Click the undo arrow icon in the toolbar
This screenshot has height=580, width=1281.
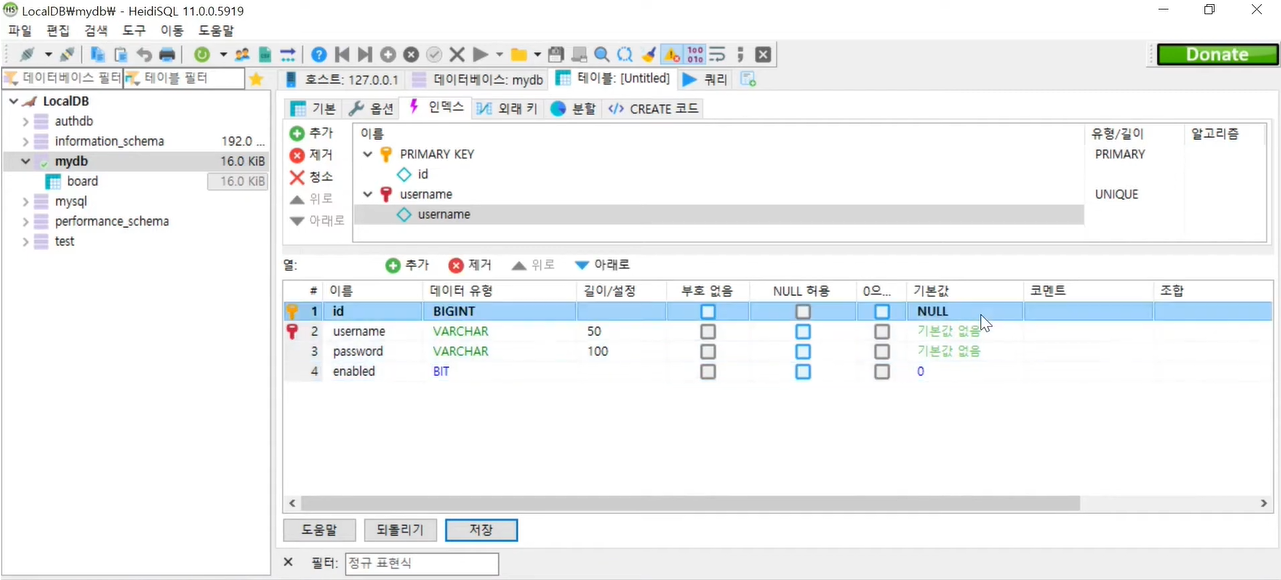[x=144, y=54]
